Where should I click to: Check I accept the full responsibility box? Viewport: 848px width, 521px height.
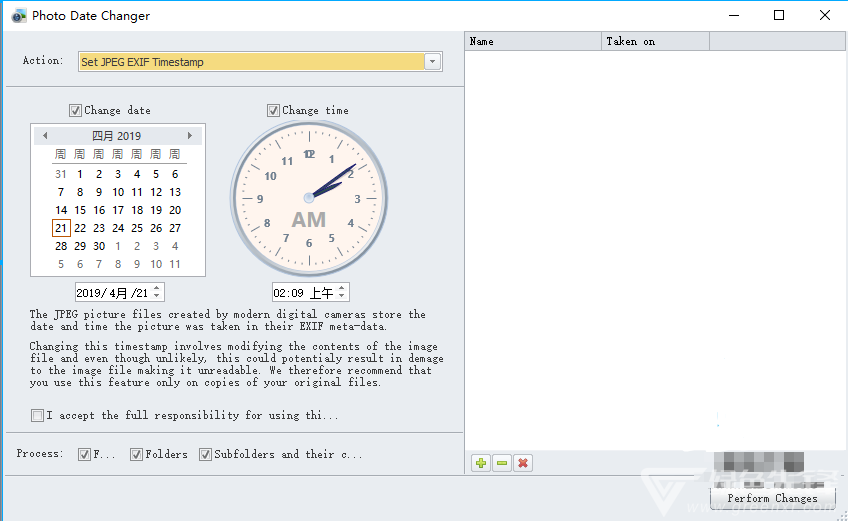(x=37, y=416)
